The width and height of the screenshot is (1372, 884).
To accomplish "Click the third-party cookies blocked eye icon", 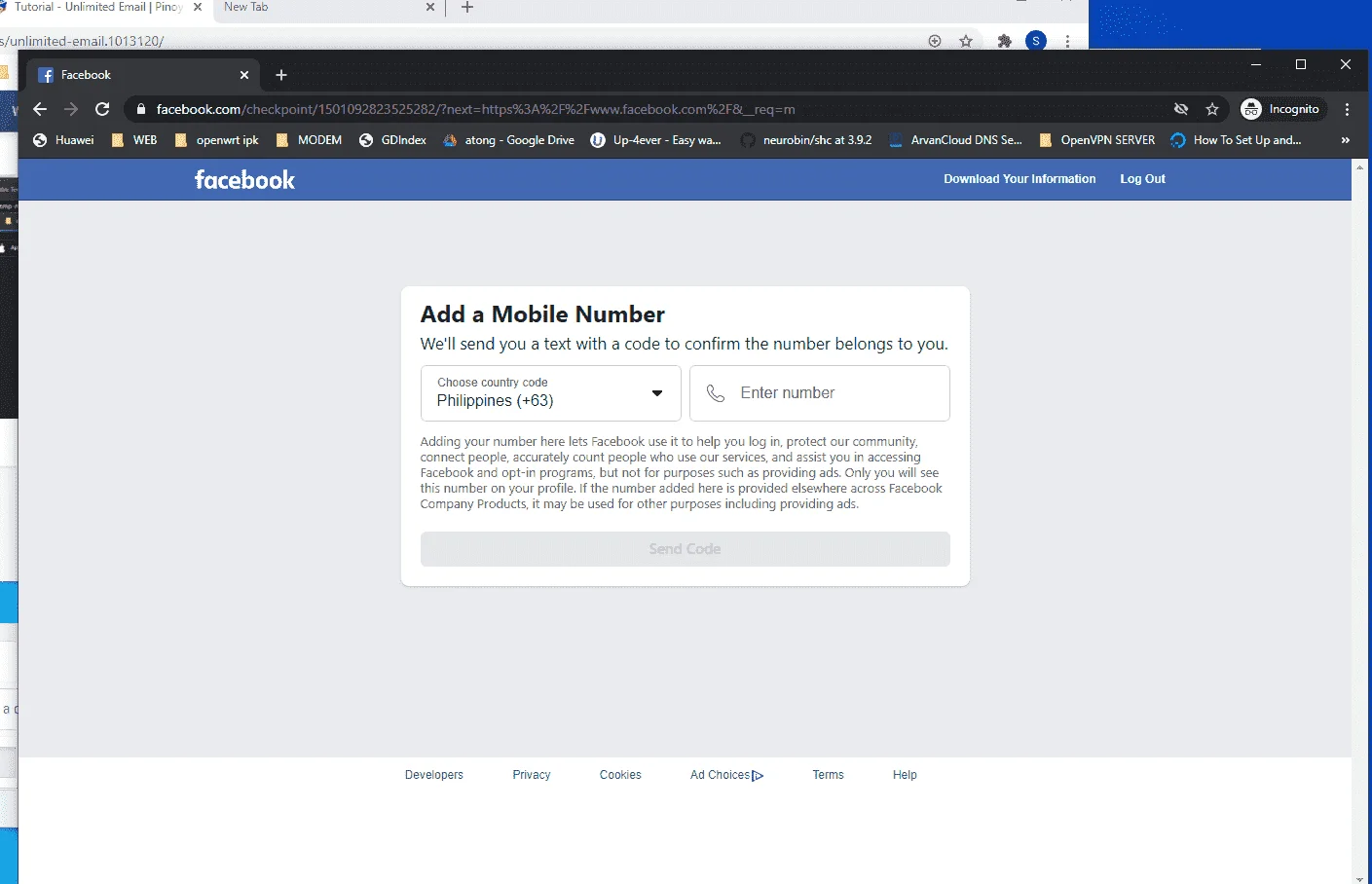I will coord(1181,109).
